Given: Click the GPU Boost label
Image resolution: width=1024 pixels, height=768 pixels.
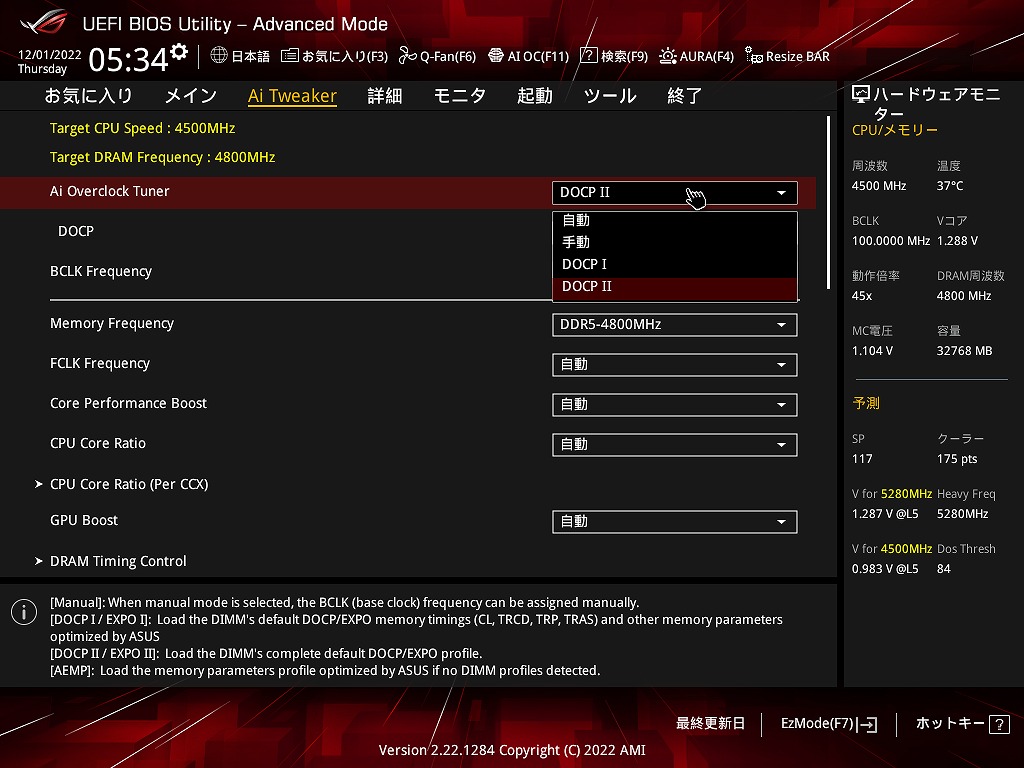Looking at the screenshot, I should 84,520.
